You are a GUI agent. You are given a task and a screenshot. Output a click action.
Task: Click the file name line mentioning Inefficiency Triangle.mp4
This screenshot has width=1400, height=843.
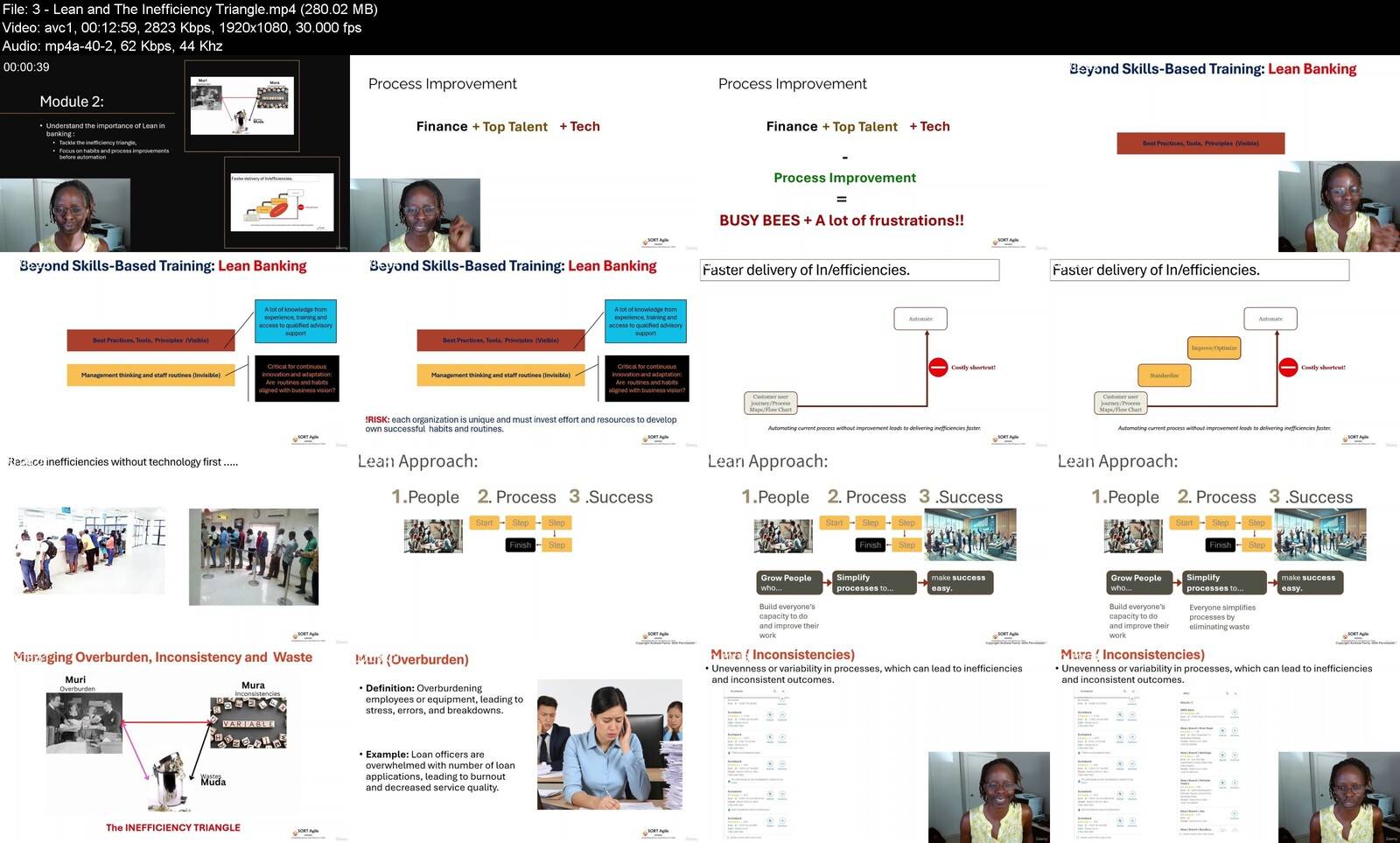(x=190, y=9)
